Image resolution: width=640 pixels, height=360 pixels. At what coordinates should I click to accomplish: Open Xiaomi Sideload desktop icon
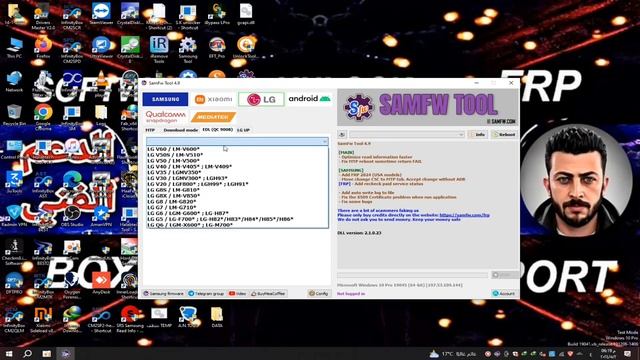click(x=43, y=320)
